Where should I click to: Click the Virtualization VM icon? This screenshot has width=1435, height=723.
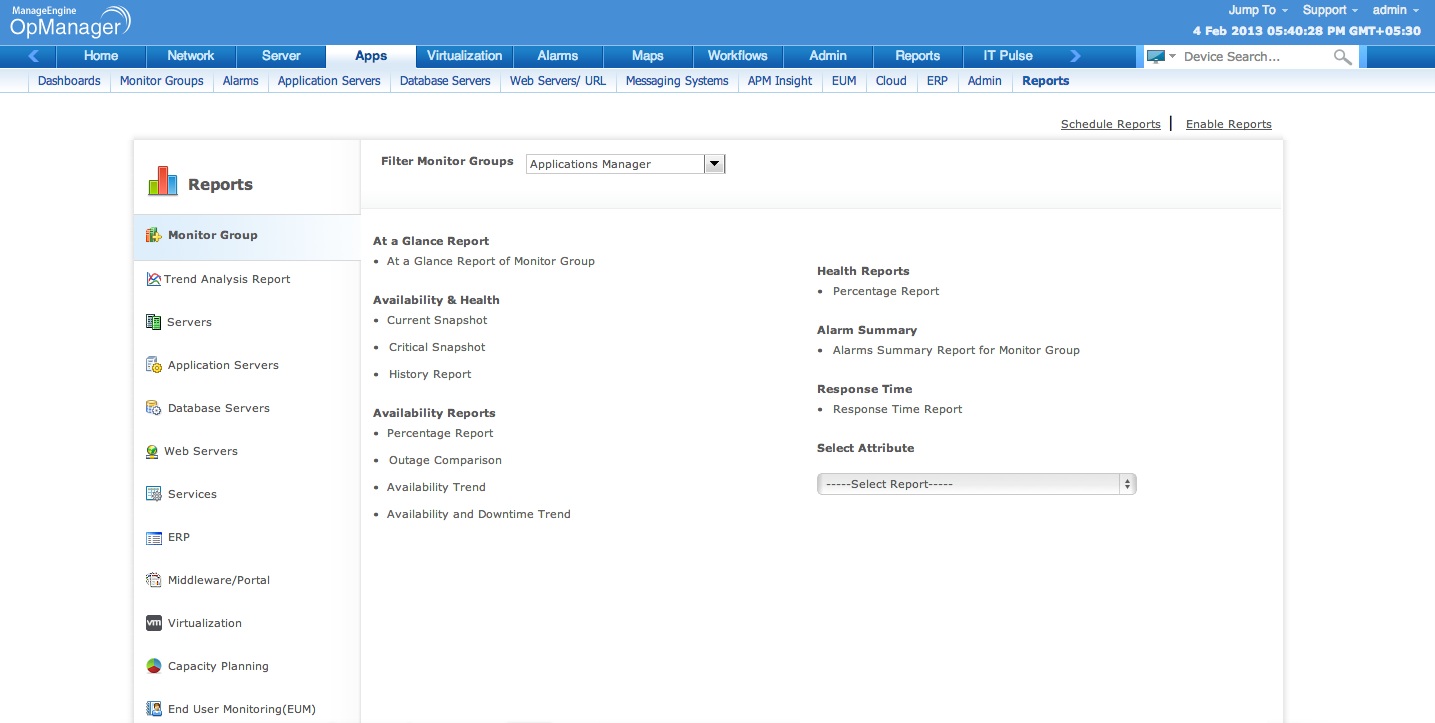click(x=153, y=623)
